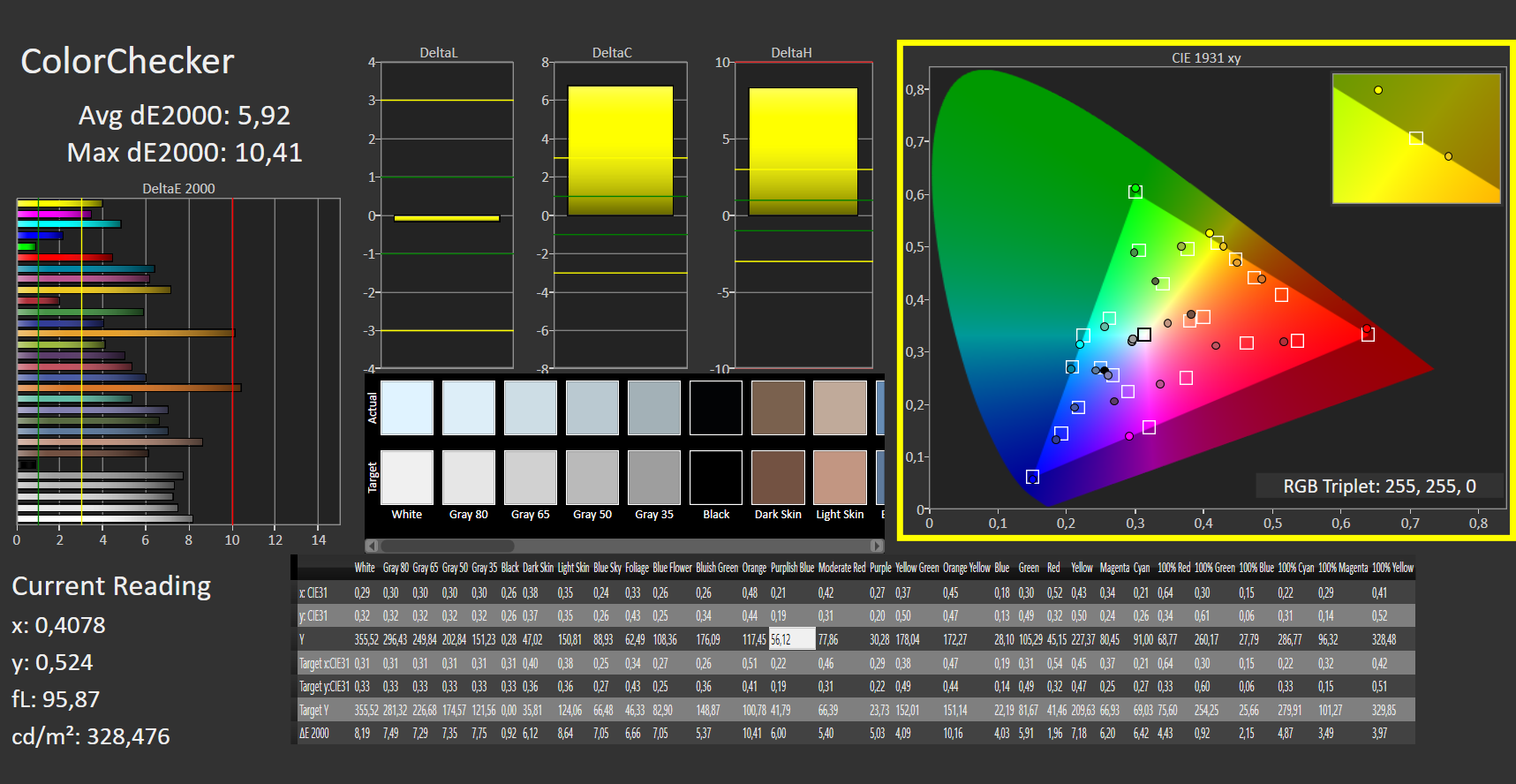Select the Actual Dark Skin swatch

coord(778,408)
